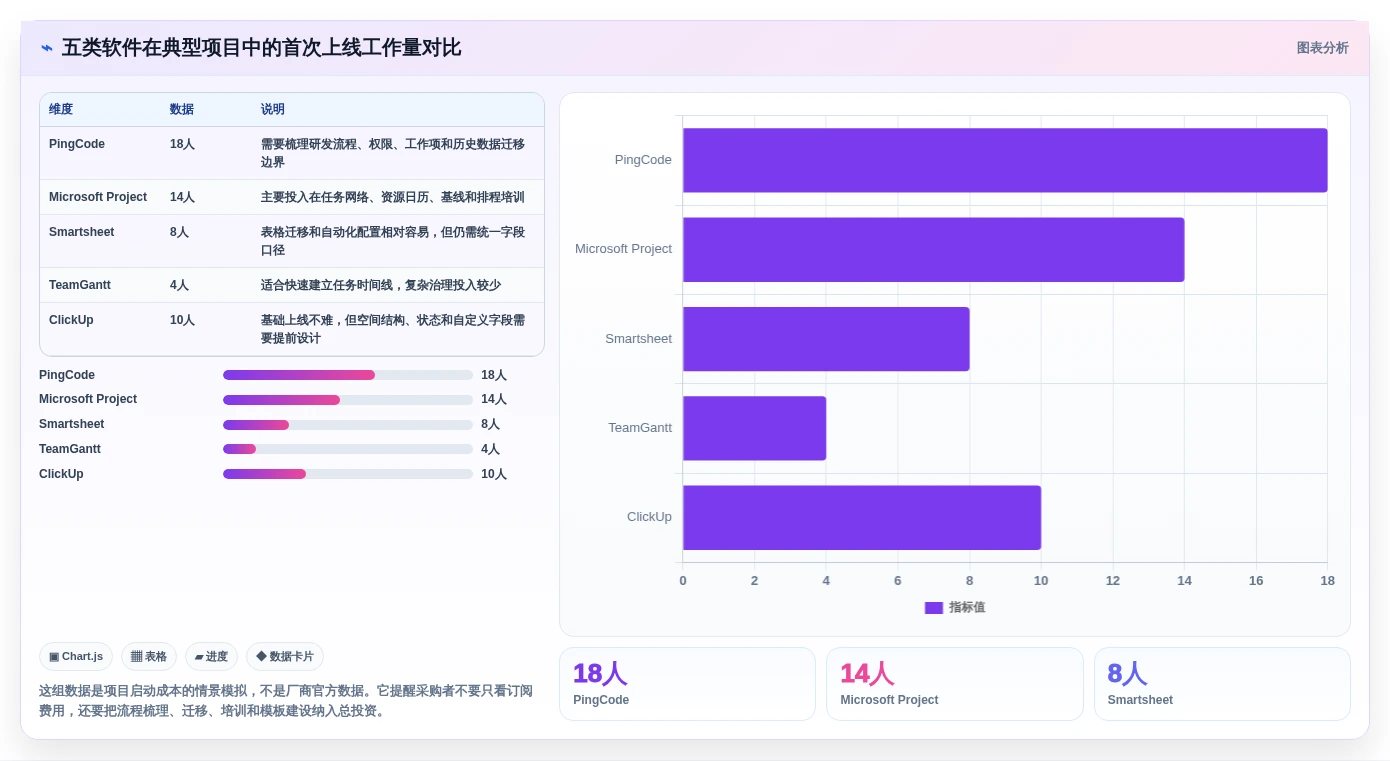Viewport: 1390px width, 761px height.
Task: Click the Microsoft Project bar in chart
Action: (x=933, y=249)
